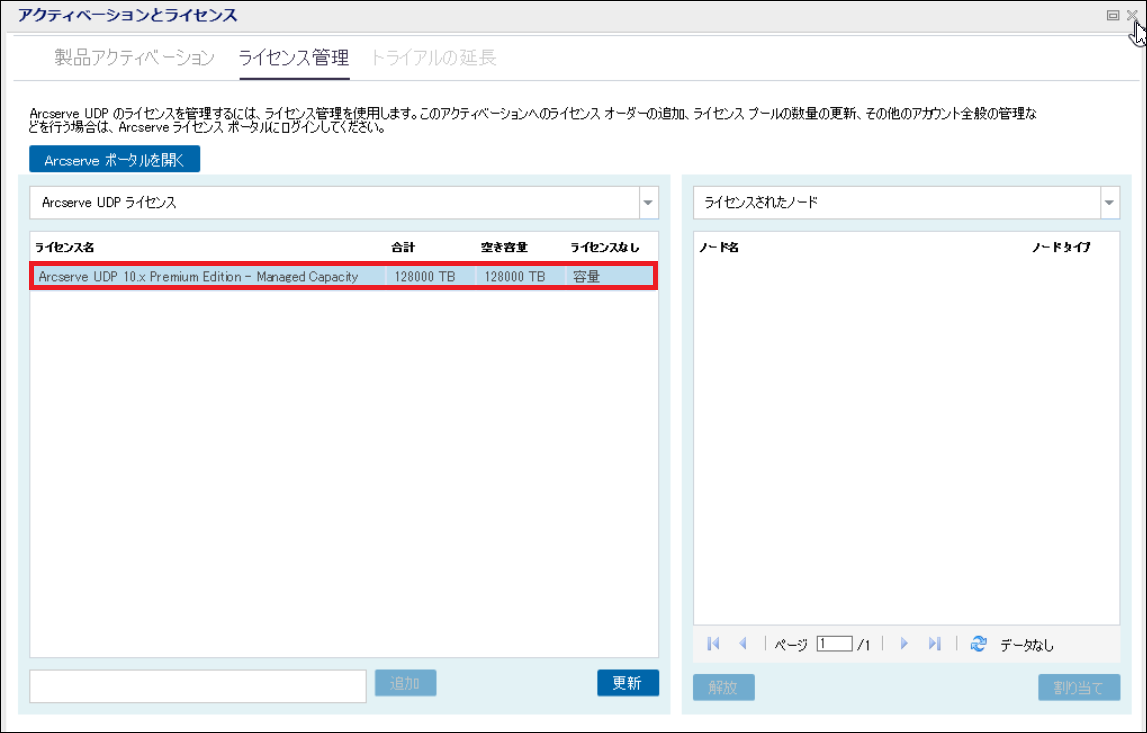The width and height of the screenshot is (1147, 733).
Task: Click the 128000 TB value under 空き容量
Action: point(515,277)
